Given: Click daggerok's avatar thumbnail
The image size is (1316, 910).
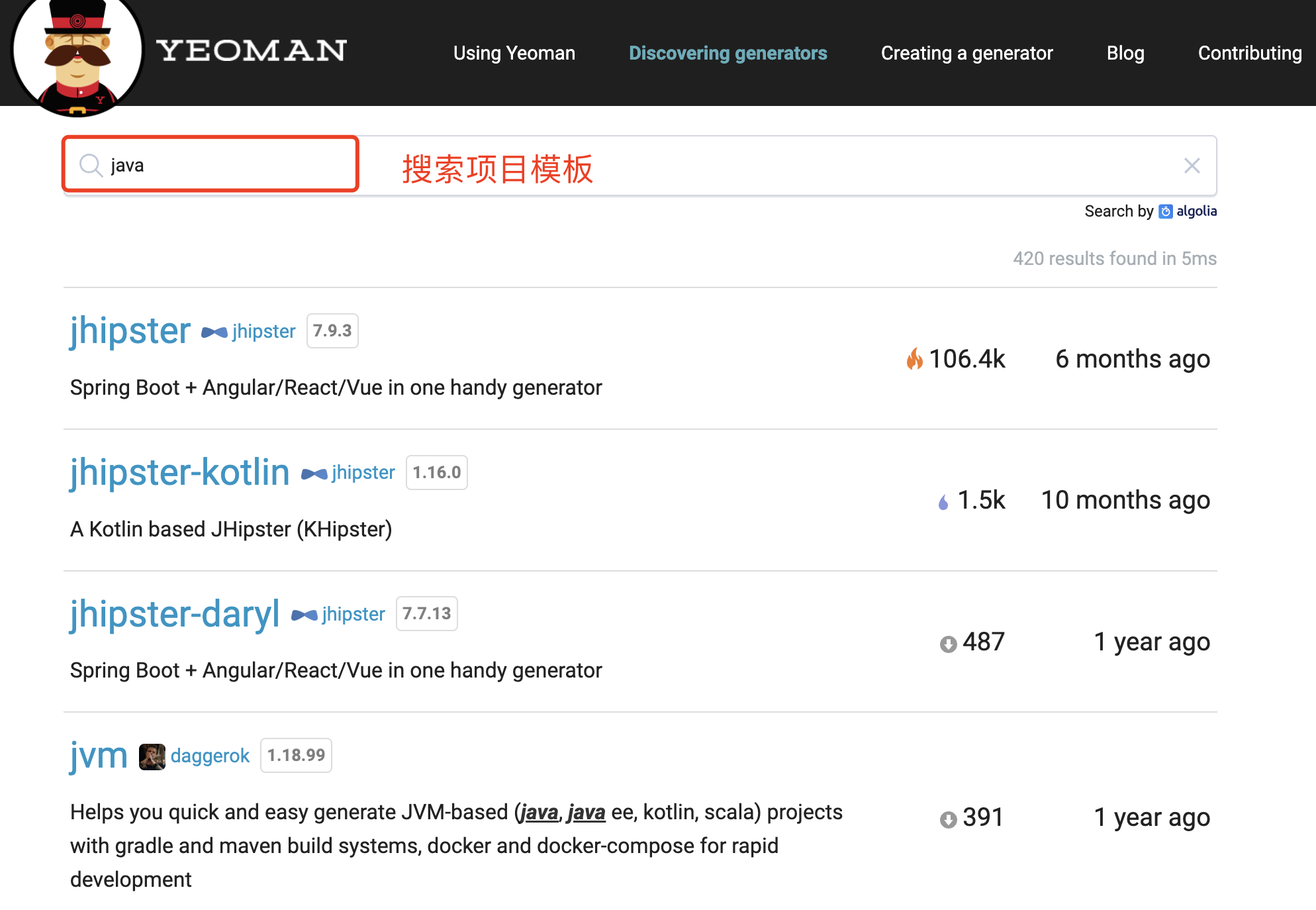Looking at the screenshot, I should (x=152, y=756).
